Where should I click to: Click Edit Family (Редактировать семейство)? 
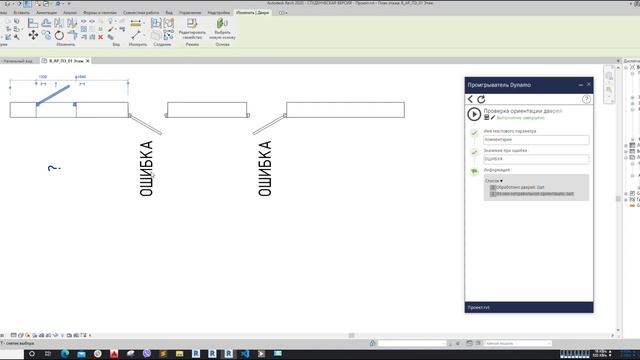tap(192, 29)
